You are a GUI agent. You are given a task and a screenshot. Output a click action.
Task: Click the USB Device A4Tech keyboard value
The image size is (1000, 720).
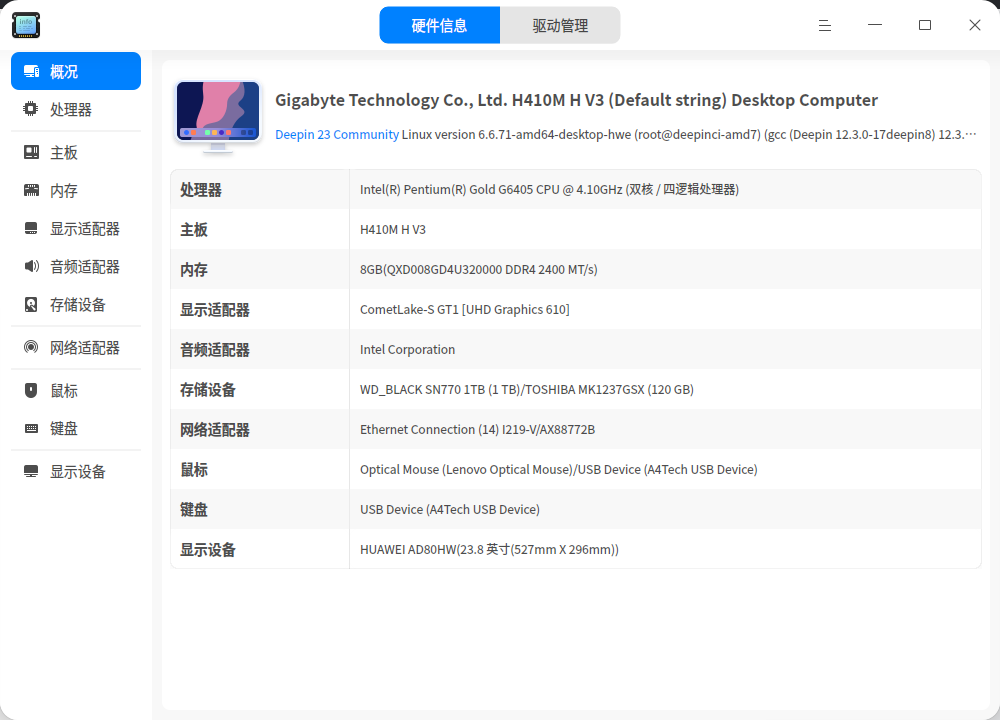pos(450,510)
